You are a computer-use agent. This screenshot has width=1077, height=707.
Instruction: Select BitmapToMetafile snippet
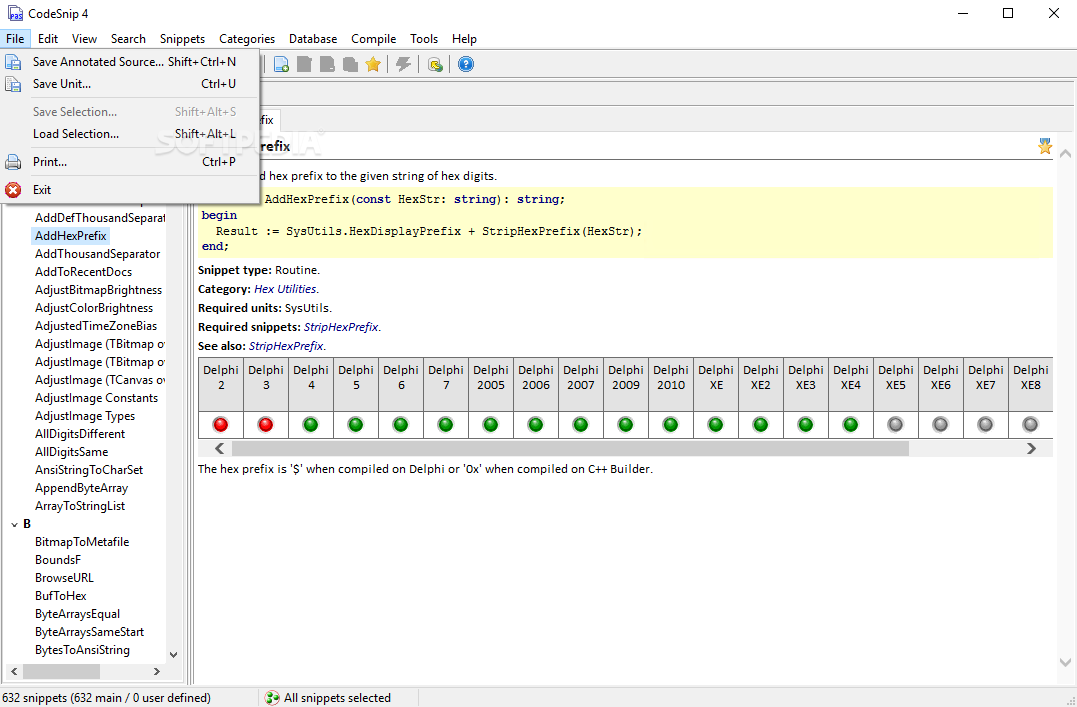(x=82, y=542)
